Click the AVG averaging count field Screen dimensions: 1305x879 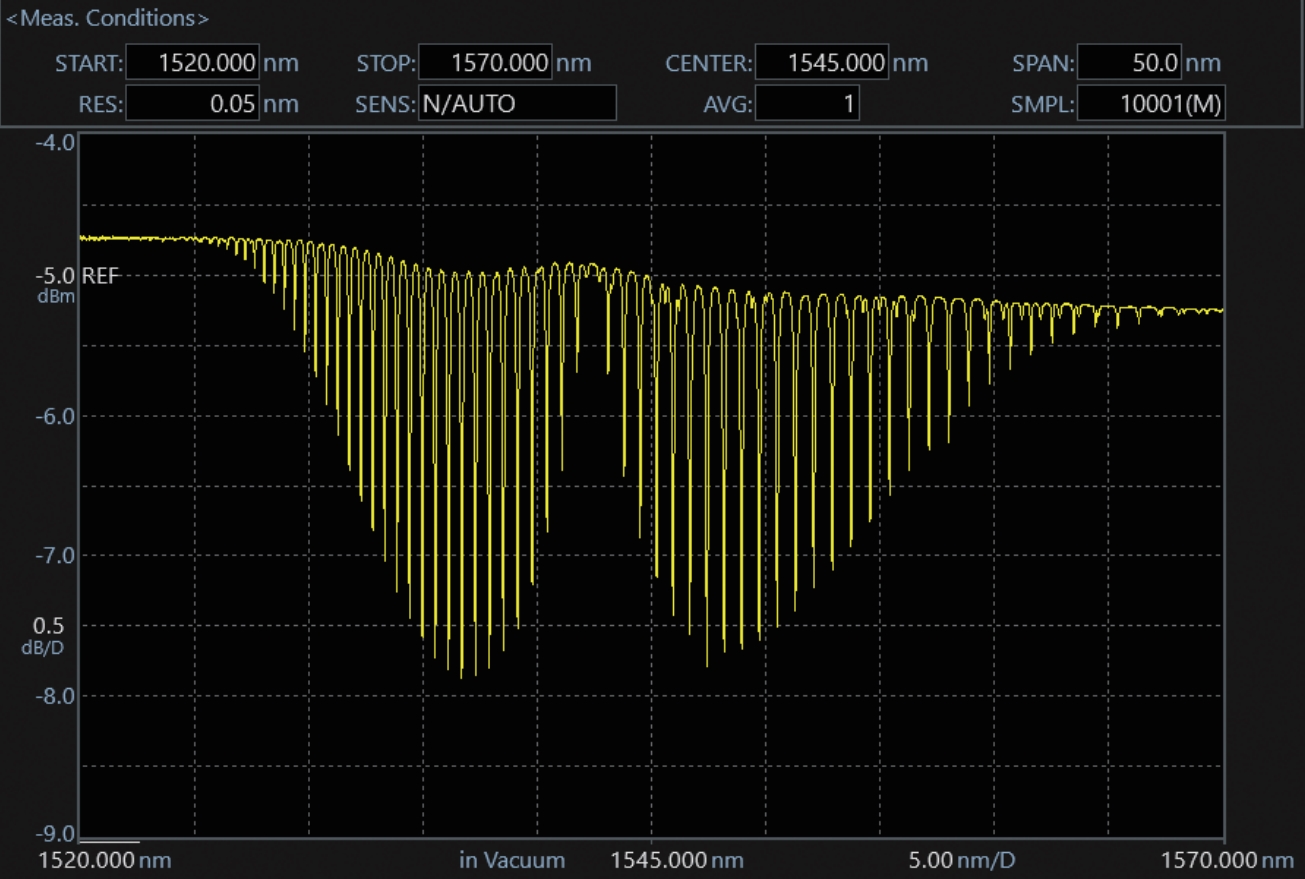point(807,103)
